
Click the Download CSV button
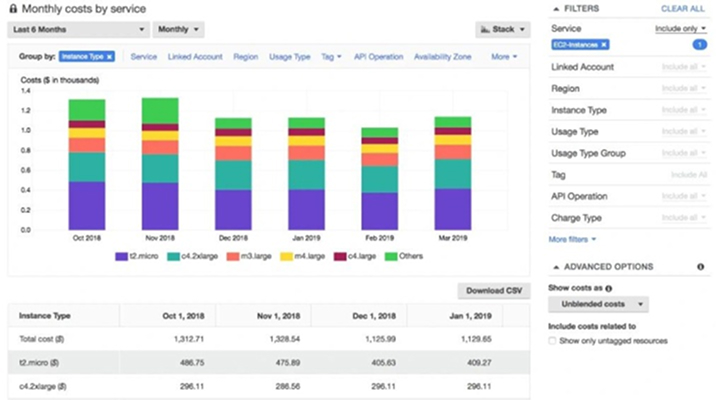coord(494,291)
